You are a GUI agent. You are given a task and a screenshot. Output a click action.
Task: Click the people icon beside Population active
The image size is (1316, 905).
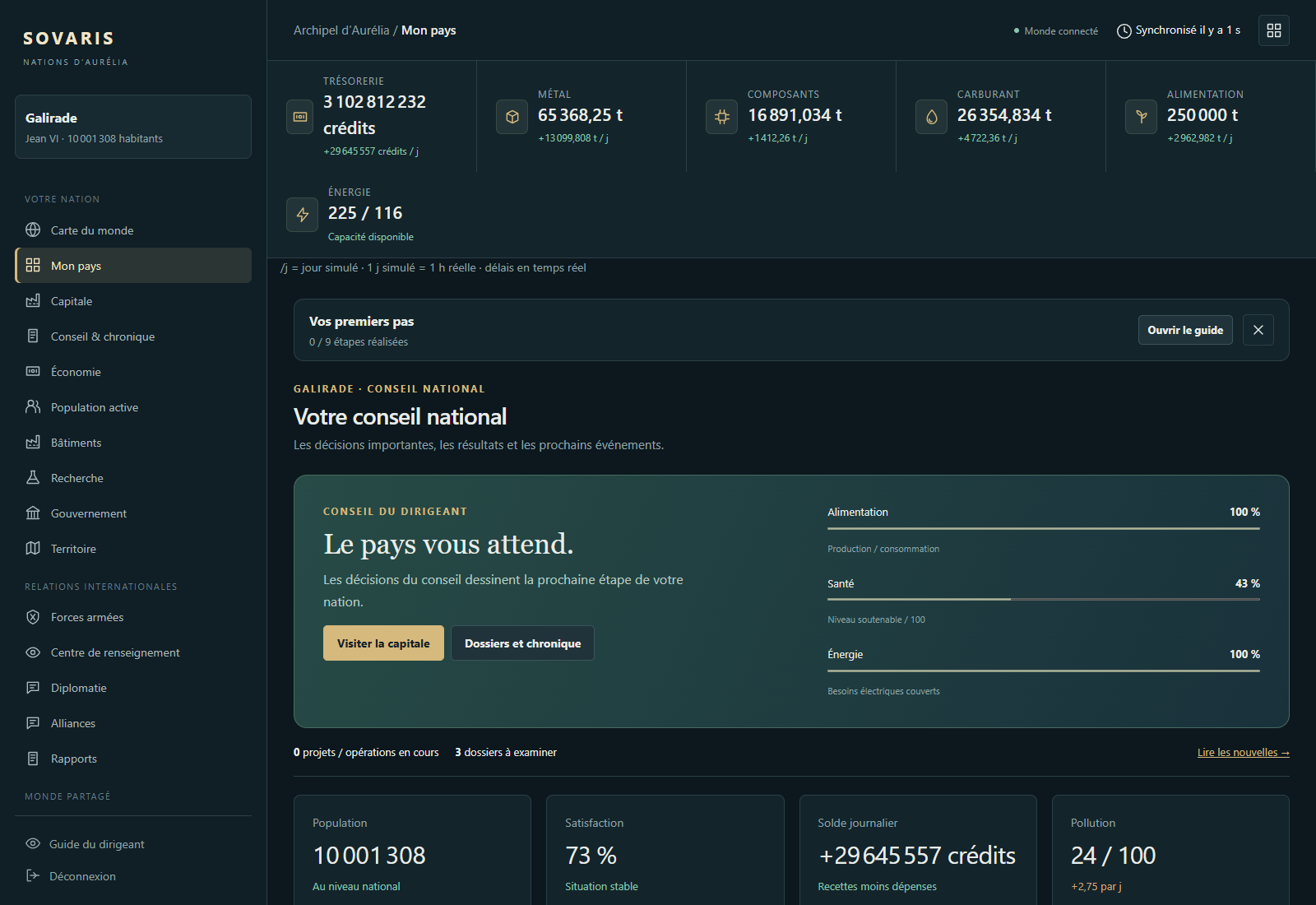33,406
